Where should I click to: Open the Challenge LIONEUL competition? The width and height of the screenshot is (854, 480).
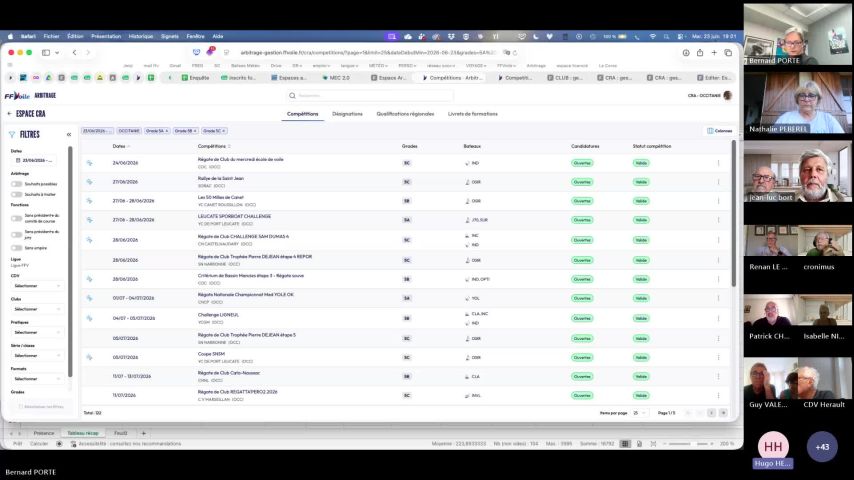tap(218, 314)
